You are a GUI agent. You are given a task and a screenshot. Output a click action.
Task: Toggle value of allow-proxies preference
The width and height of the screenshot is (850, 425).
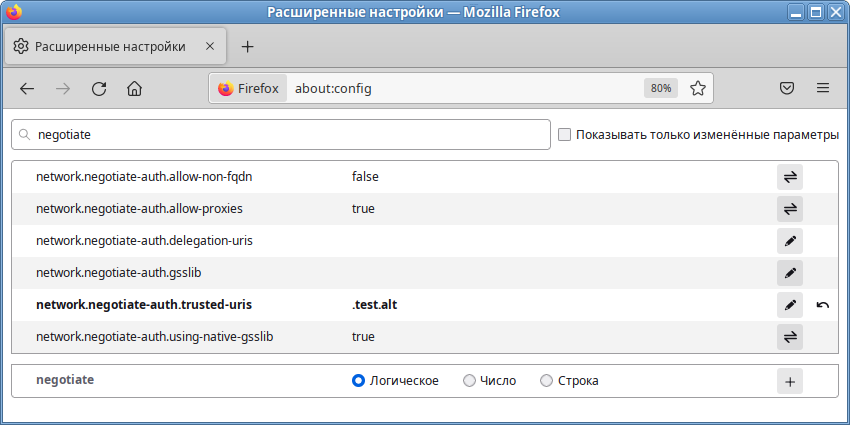[790, 209]
